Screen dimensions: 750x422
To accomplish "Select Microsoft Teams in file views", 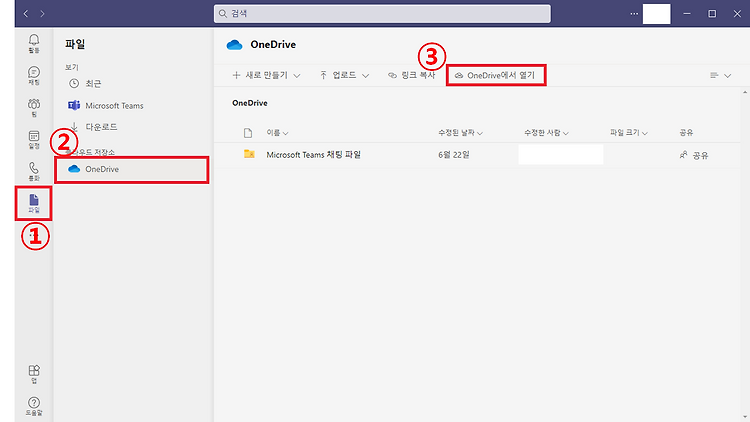I will pos(106,105).
